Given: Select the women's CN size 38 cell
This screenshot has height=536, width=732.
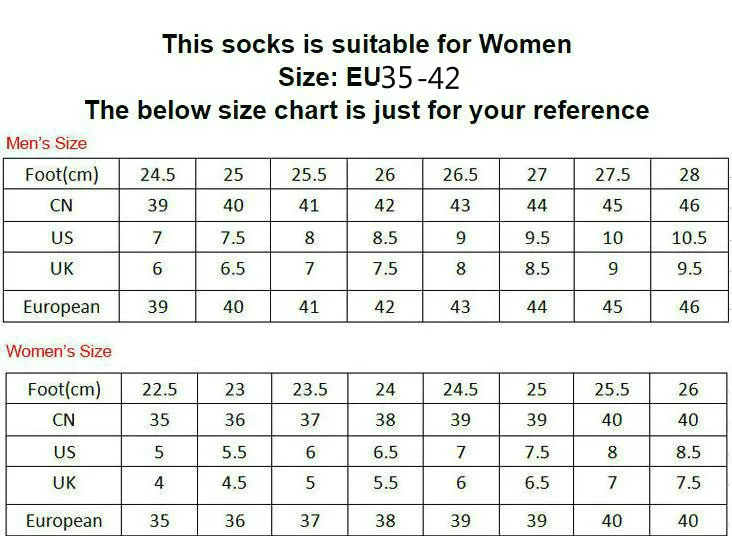Looking at the screenshot, I should click(x=385, y=420).
